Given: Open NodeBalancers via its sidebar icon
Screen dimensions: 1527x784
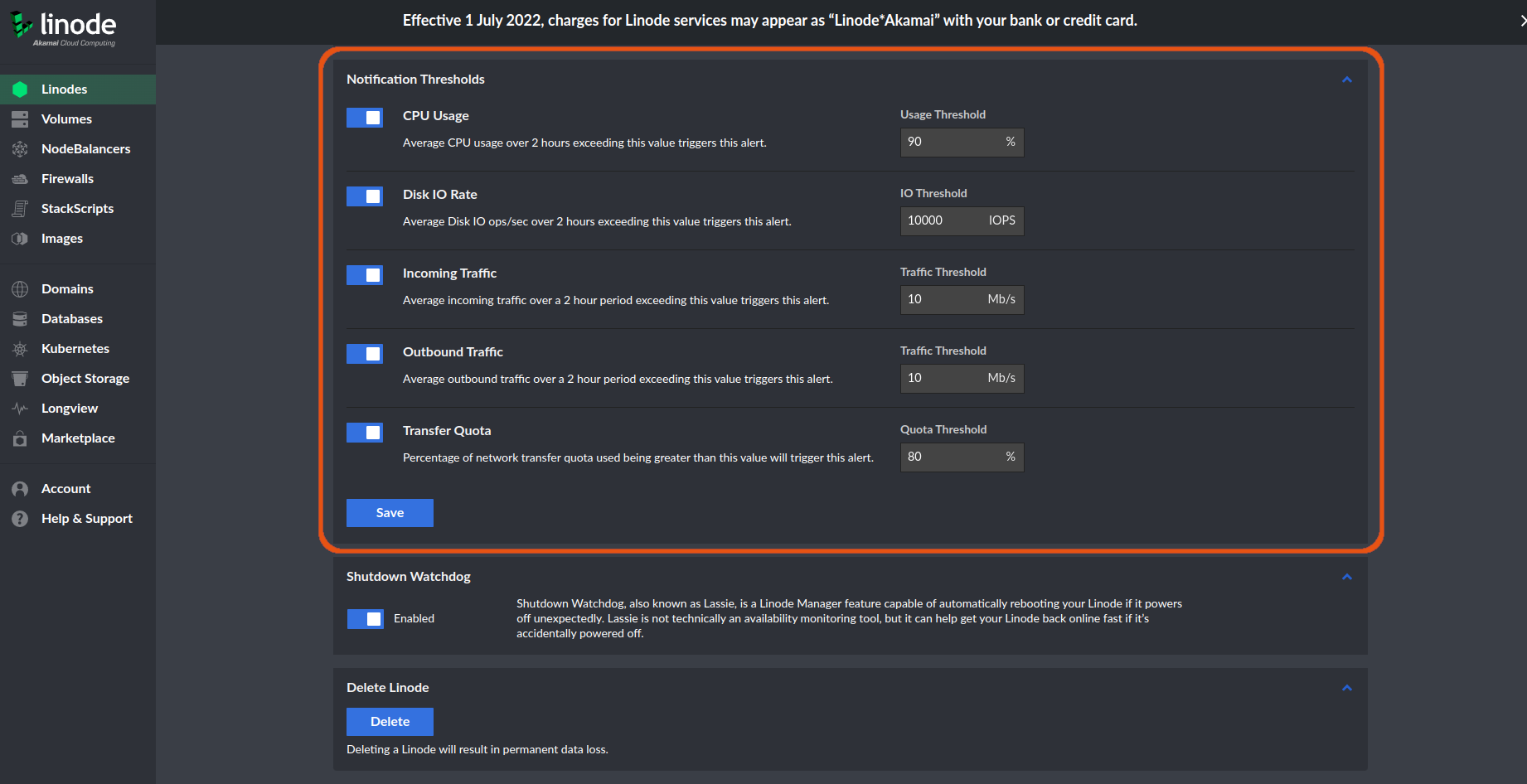Looking at the screenshot, I should coord(20,149).
